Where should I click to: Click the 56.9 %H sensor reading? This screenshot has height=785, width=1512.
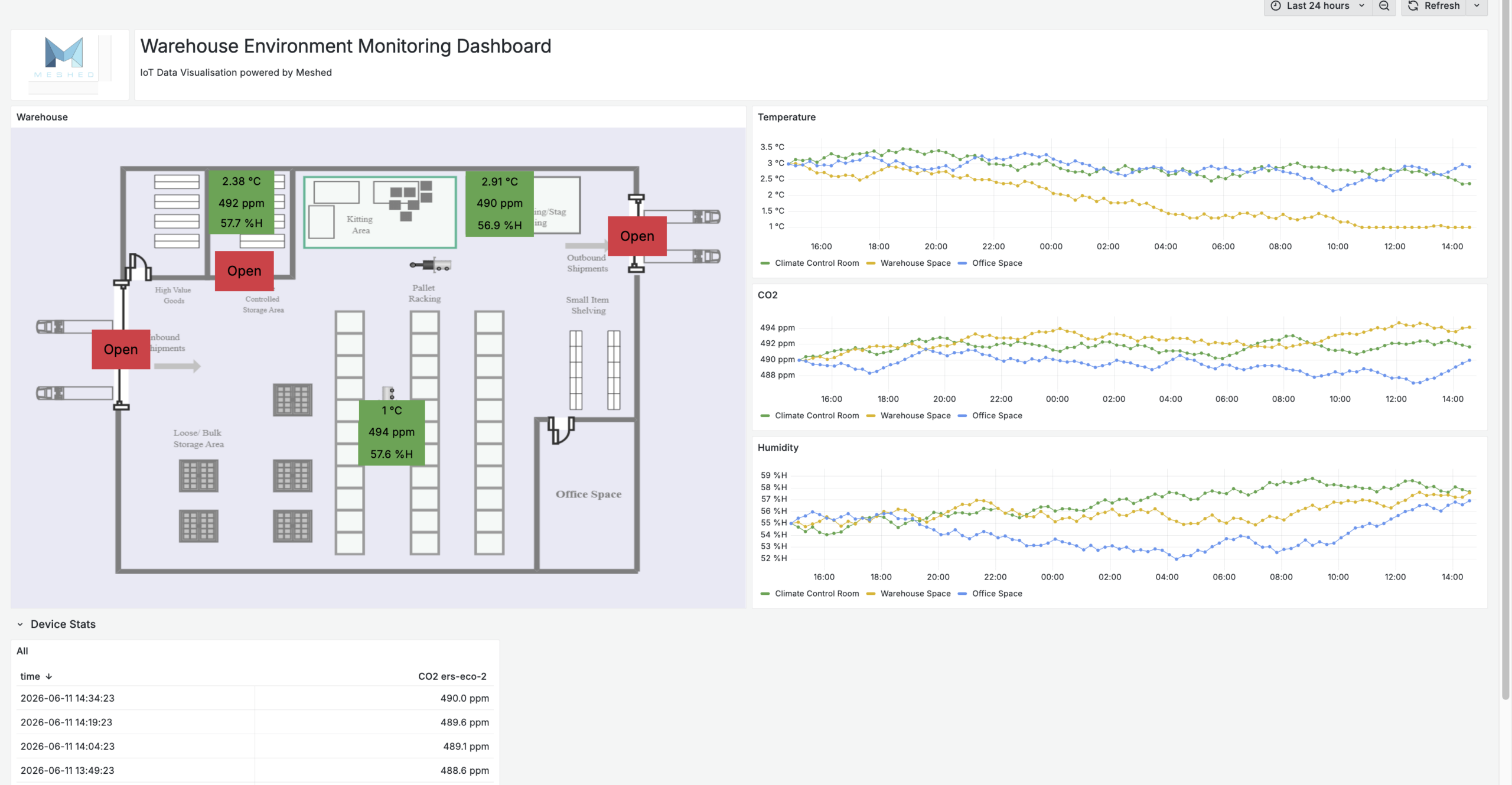499,225
